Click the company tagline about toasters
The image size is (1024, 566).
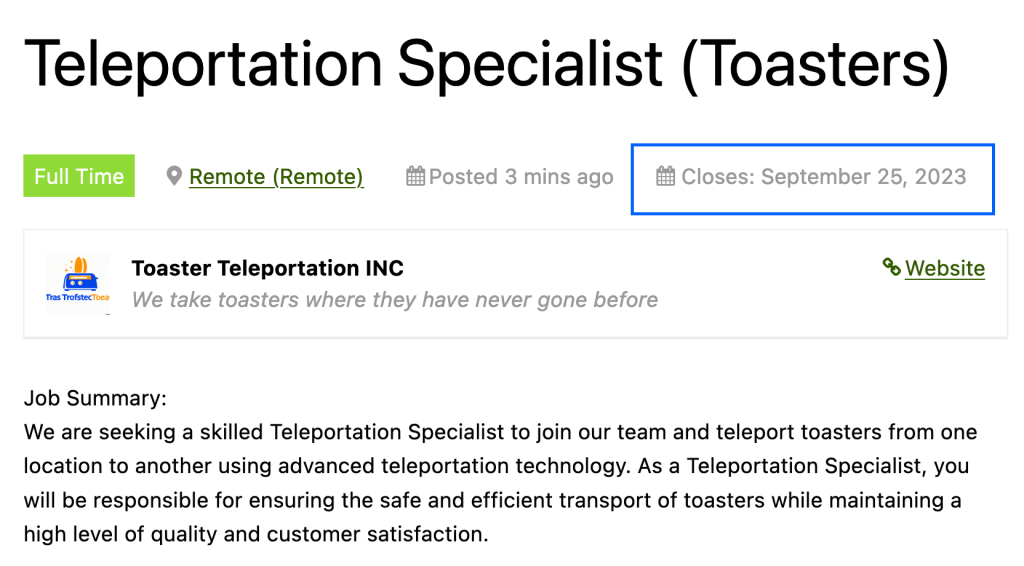[x=395, y=300]
